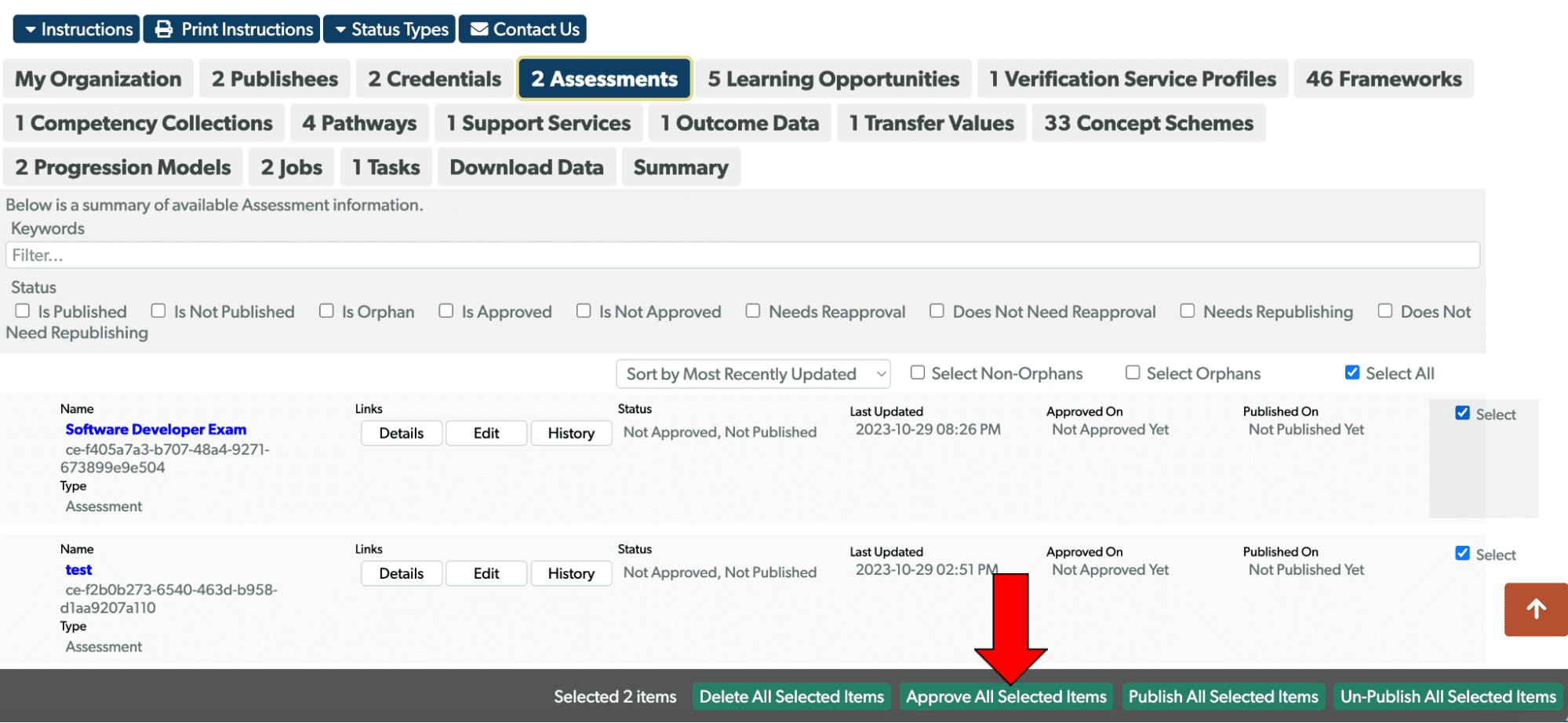Click the printer icon on Print Instructions
The width and height of the screenshot is (1568, 723).
pyautogui.click(x=162, y=29)
